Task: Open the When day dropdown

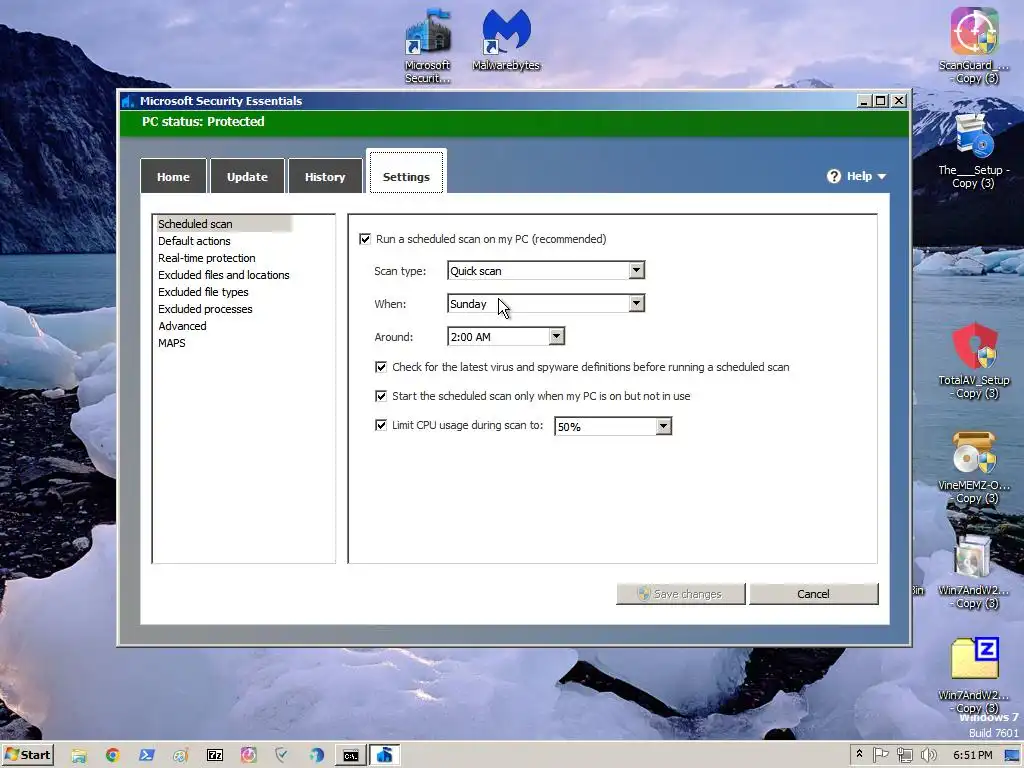Action: 546,303
